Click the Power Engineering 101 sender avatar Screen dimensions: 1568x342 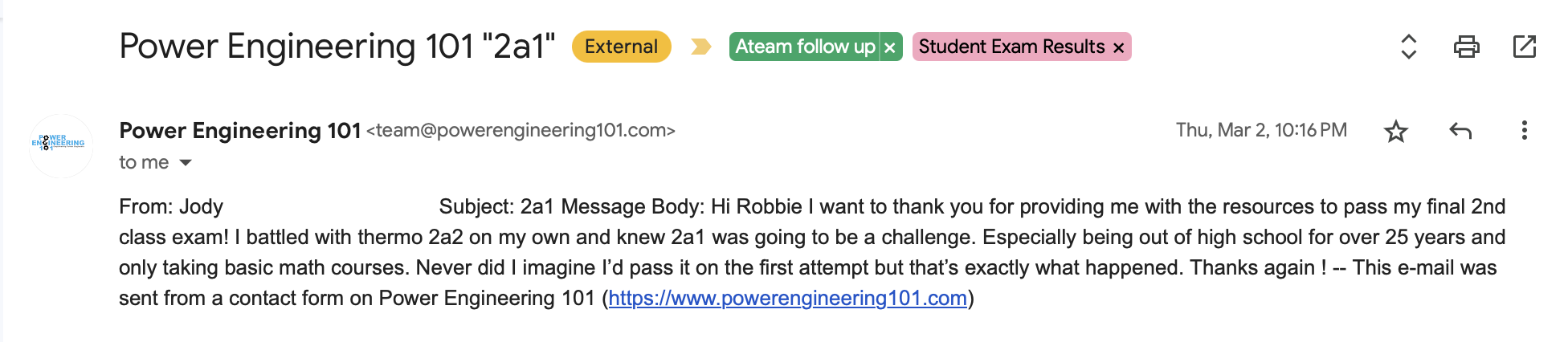coord(61,145)
